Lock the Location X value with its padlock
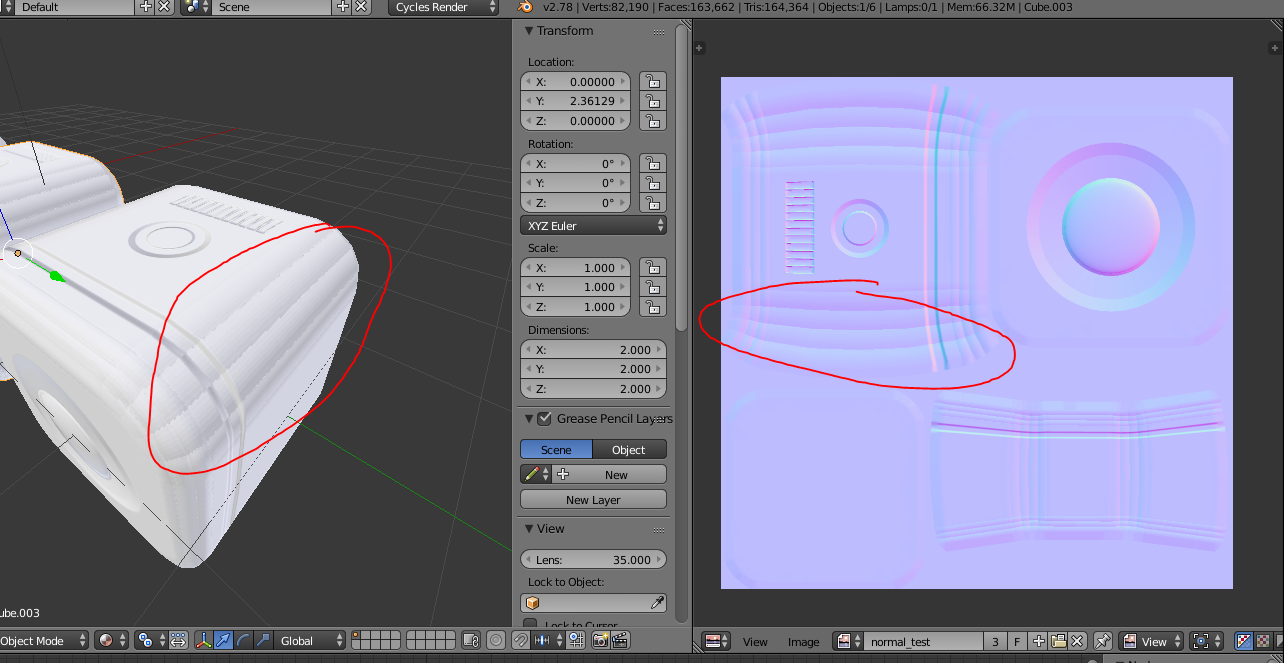Screen dimensions: 1284x663 pyautogui.click(x=652, y=81)
